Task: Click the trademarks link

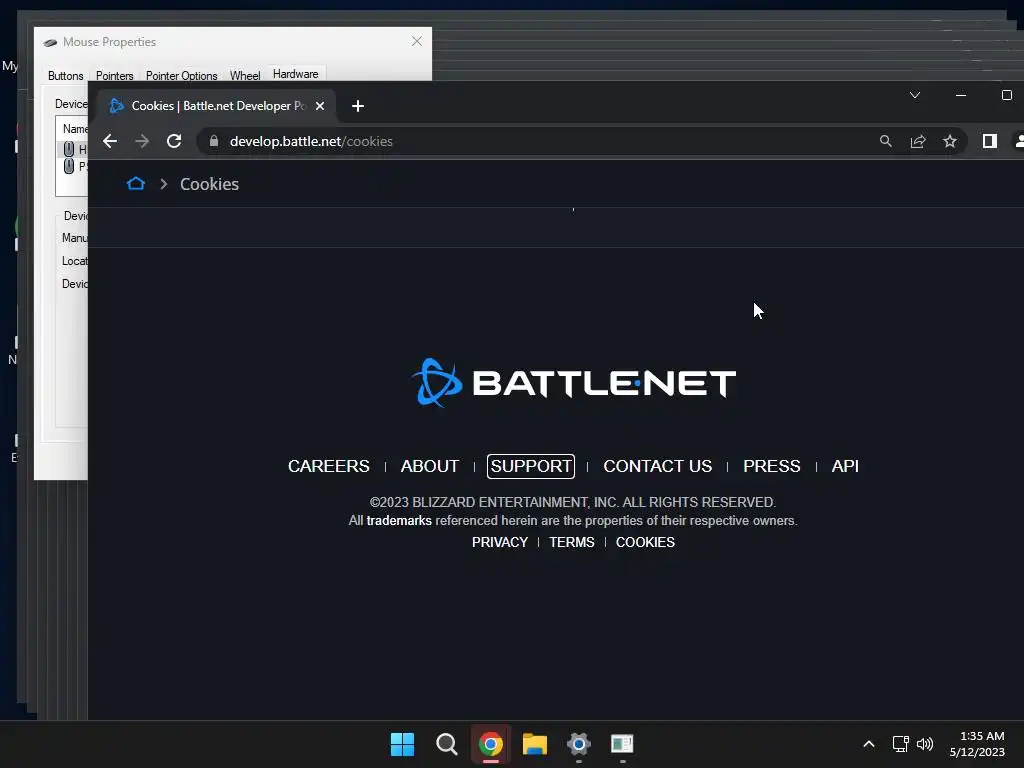Action: coord(399,520)
